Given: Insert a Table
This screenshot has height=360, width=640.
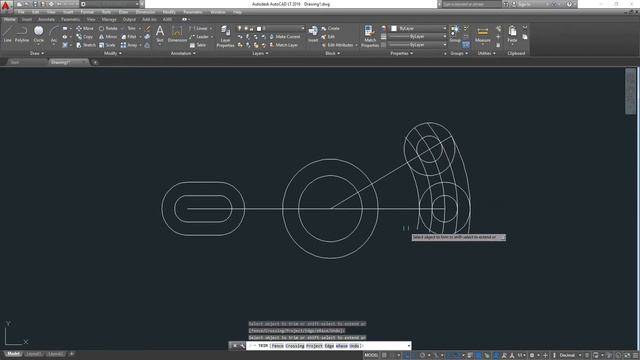Looking at the screenshot, I should point(198,45).
